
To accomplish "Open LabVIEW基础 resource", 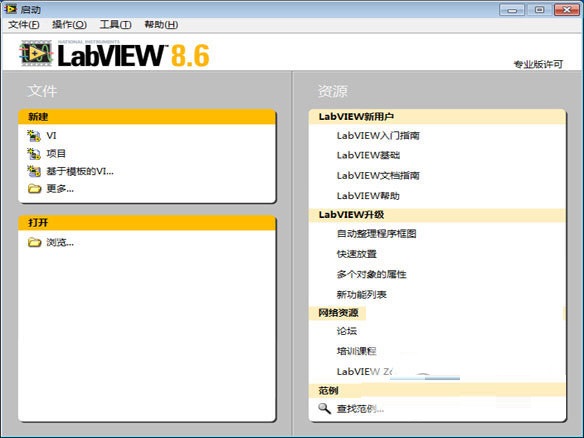I will pos(368,155).
